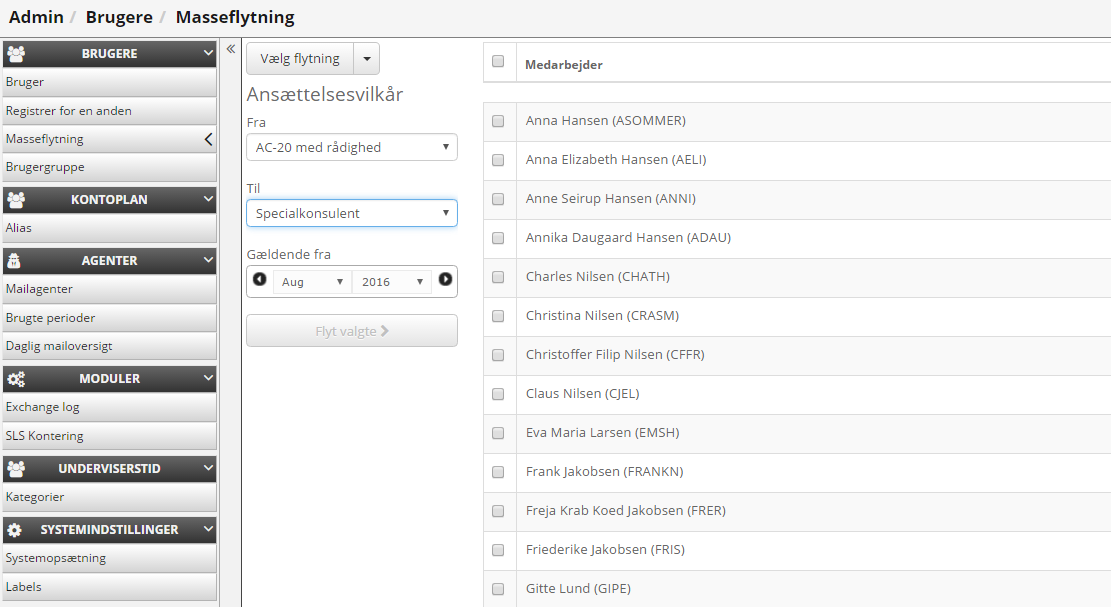Go to next month in Gældende fra
Image resolution: width=1111 pixels, height=607 pixels.
coord(445,281)
